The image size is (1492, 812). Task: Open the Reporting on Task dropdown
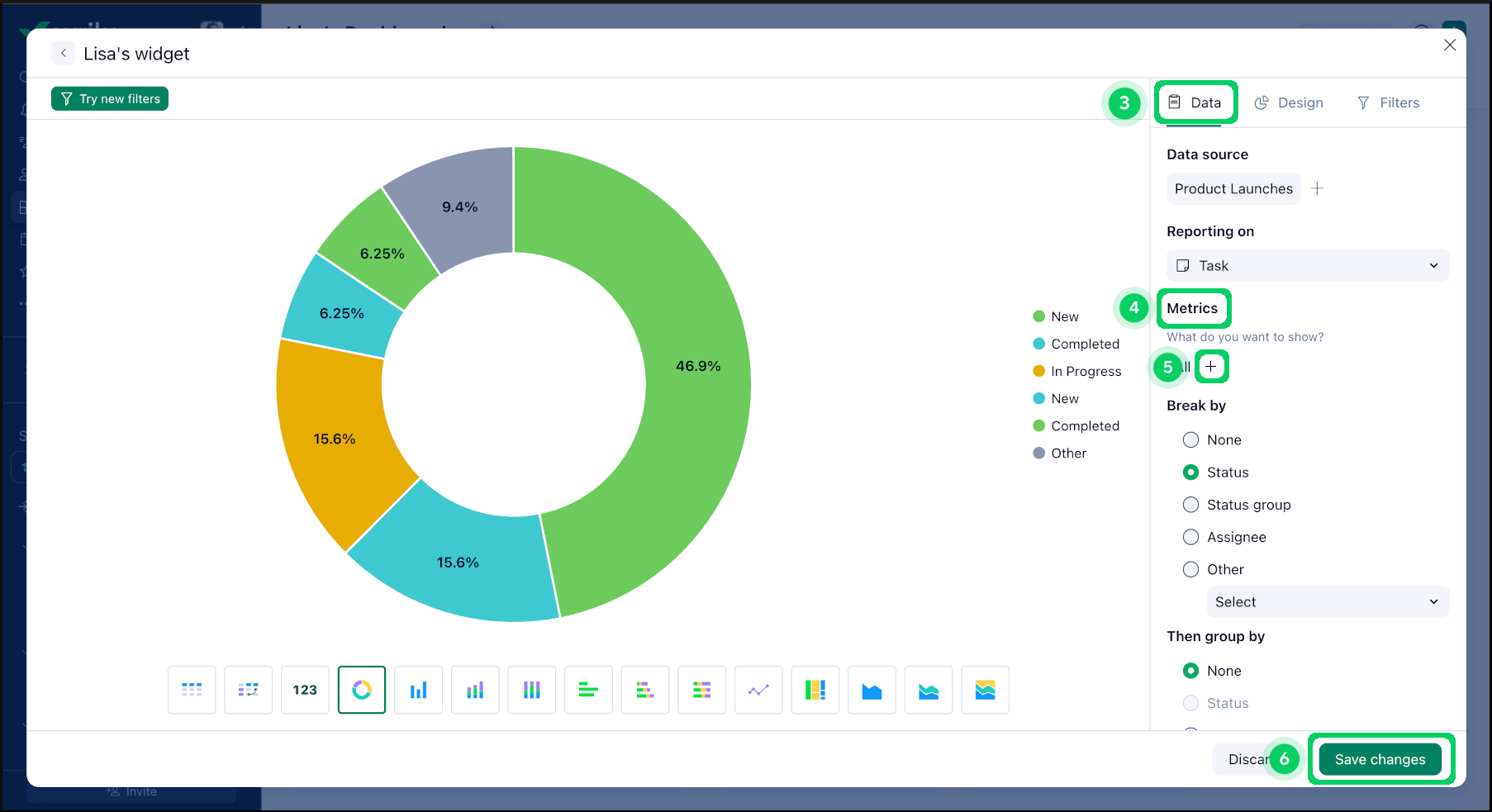(x=1307, y=265)
